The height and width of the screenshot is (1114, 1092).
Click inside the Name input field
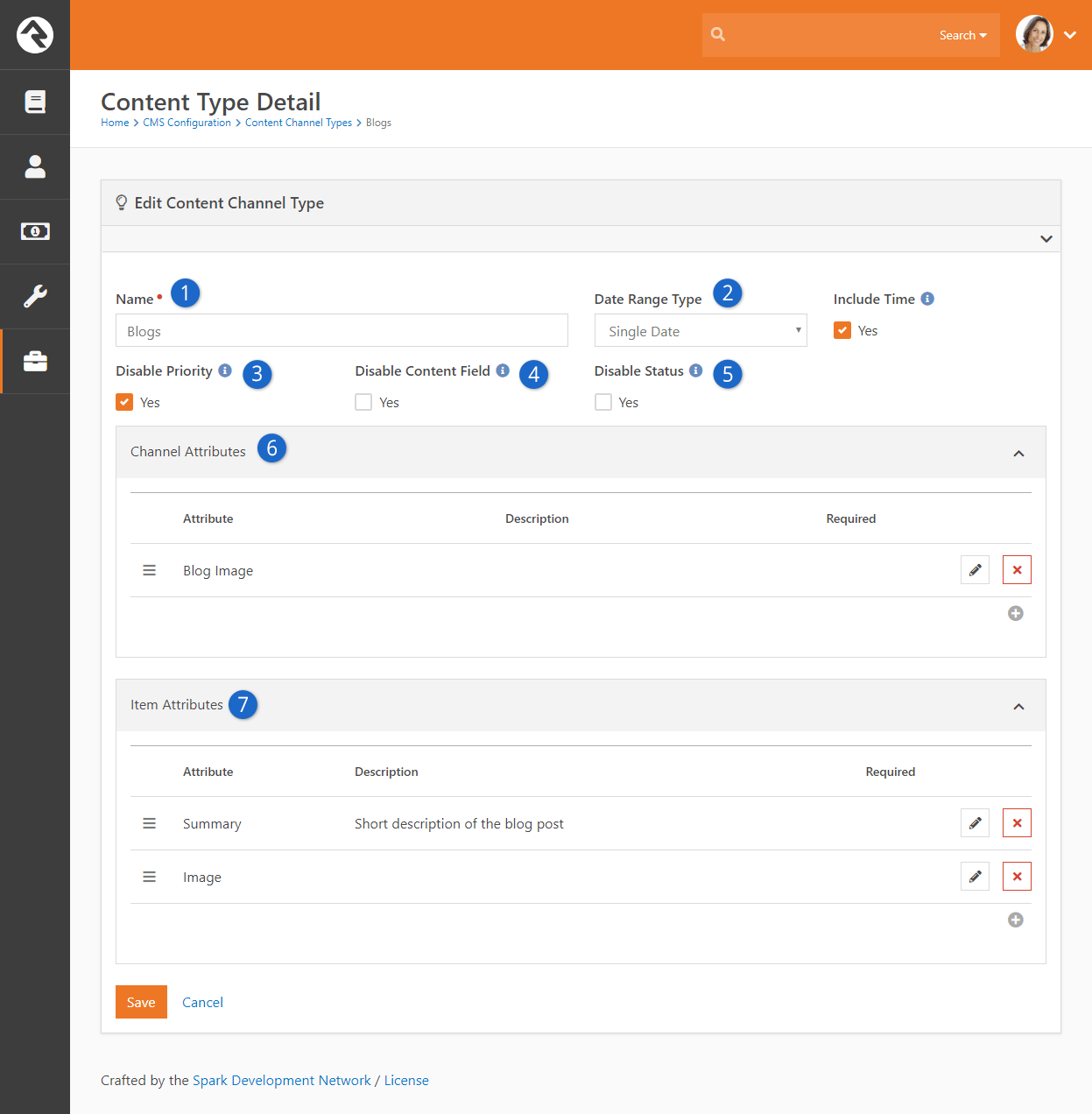pyautogui.click(x=342, y=330)
